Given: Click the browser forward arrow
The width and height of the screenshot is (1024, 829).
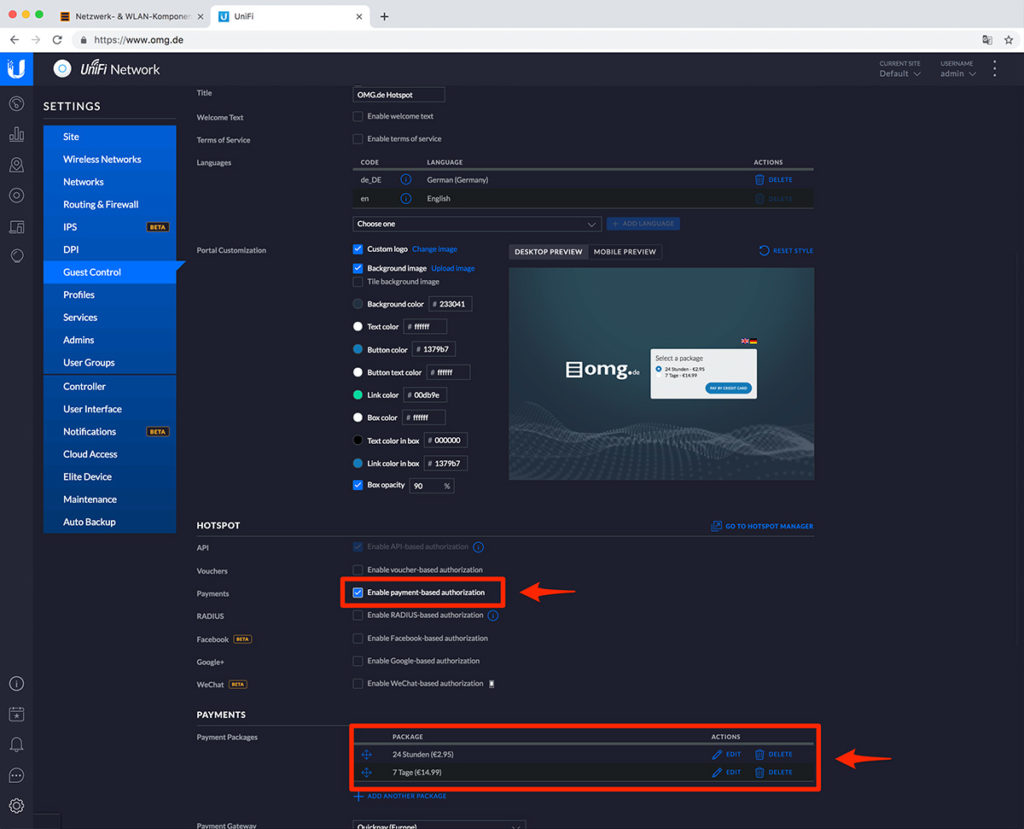Looking at the screenshot, I should [36, 40].
